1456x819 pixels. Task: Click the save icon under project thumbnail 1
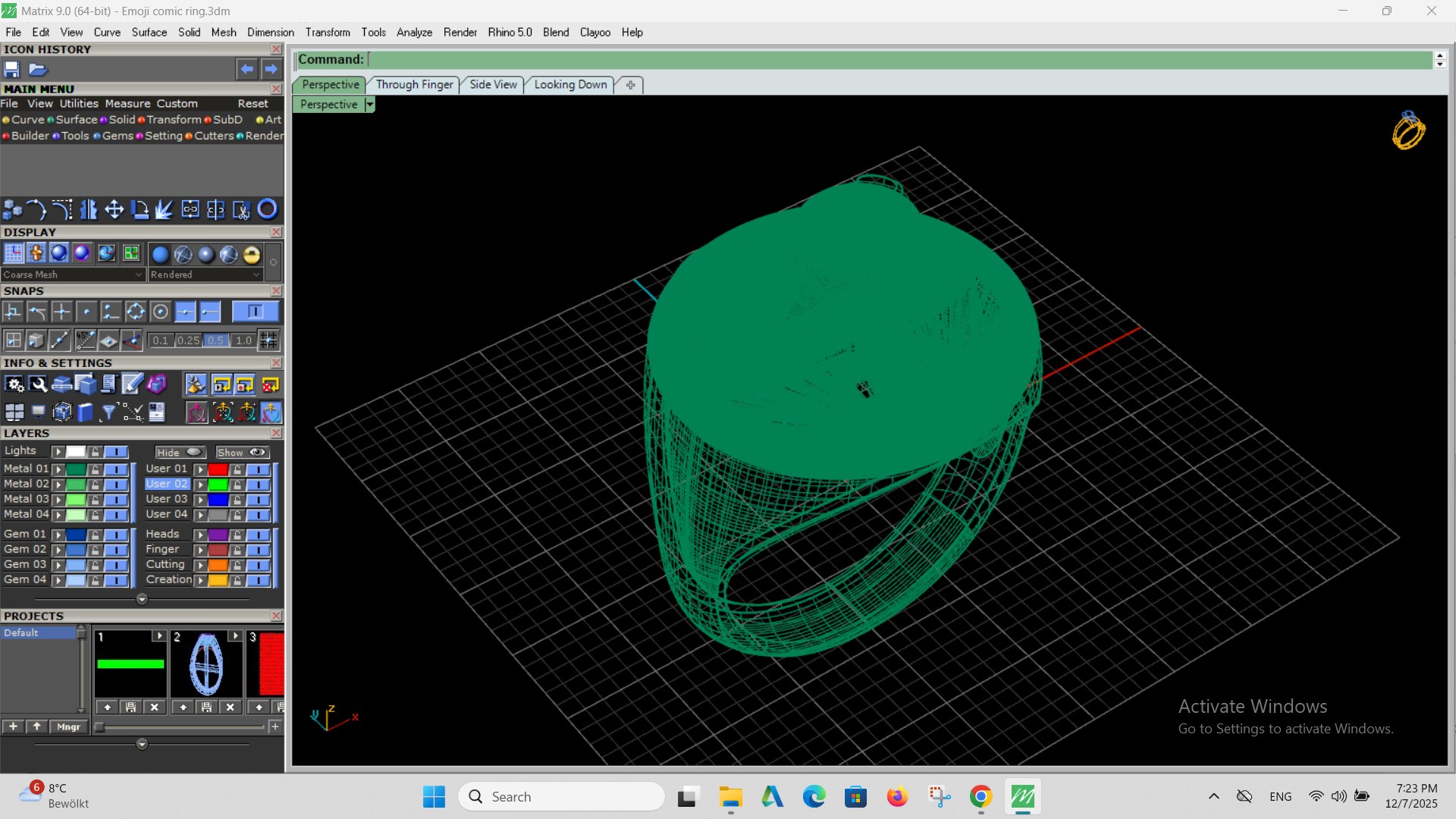(130, 707)
